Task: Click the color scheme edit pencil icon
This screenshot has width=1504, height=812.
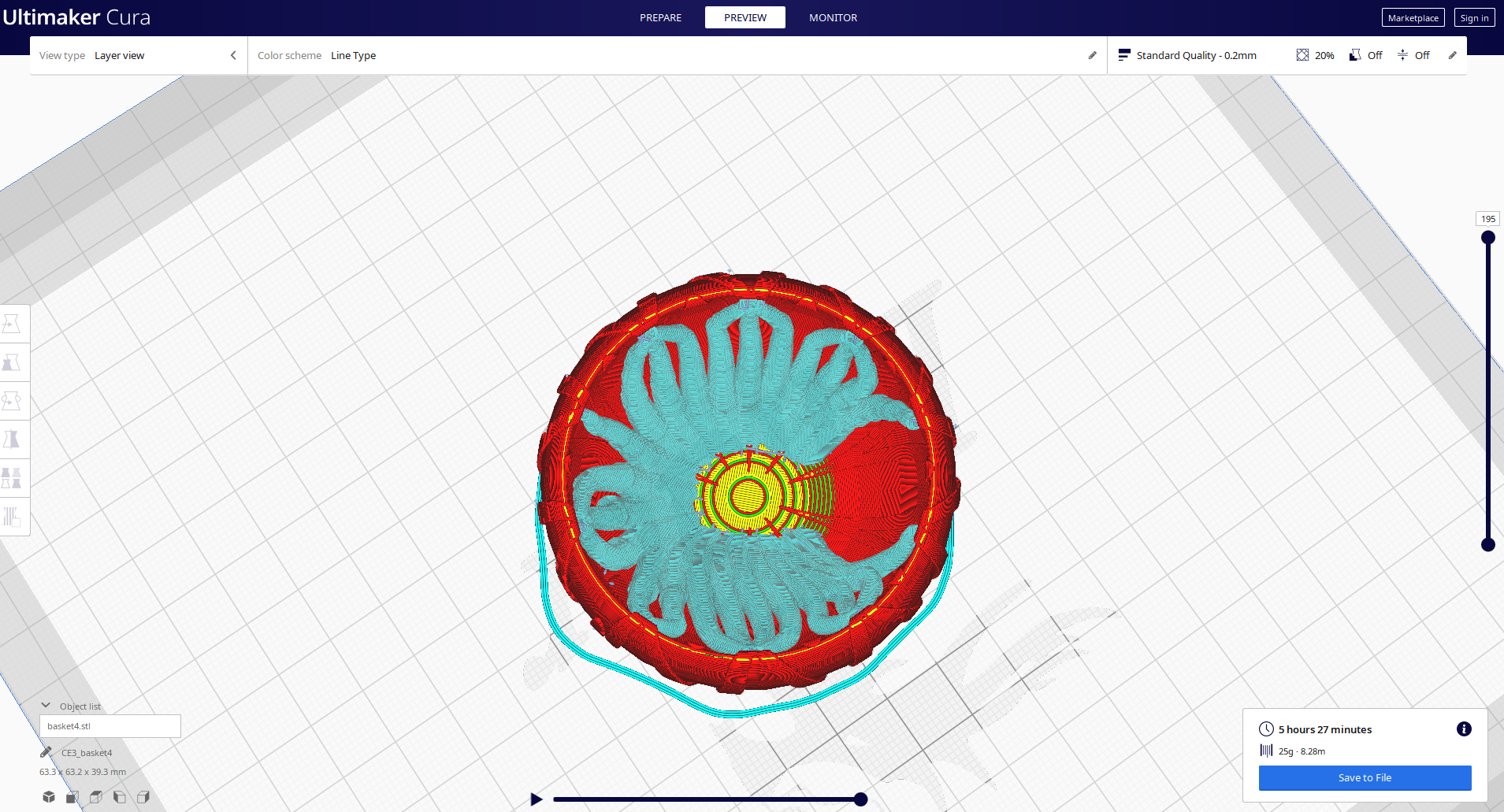Action: (1092, 55)
